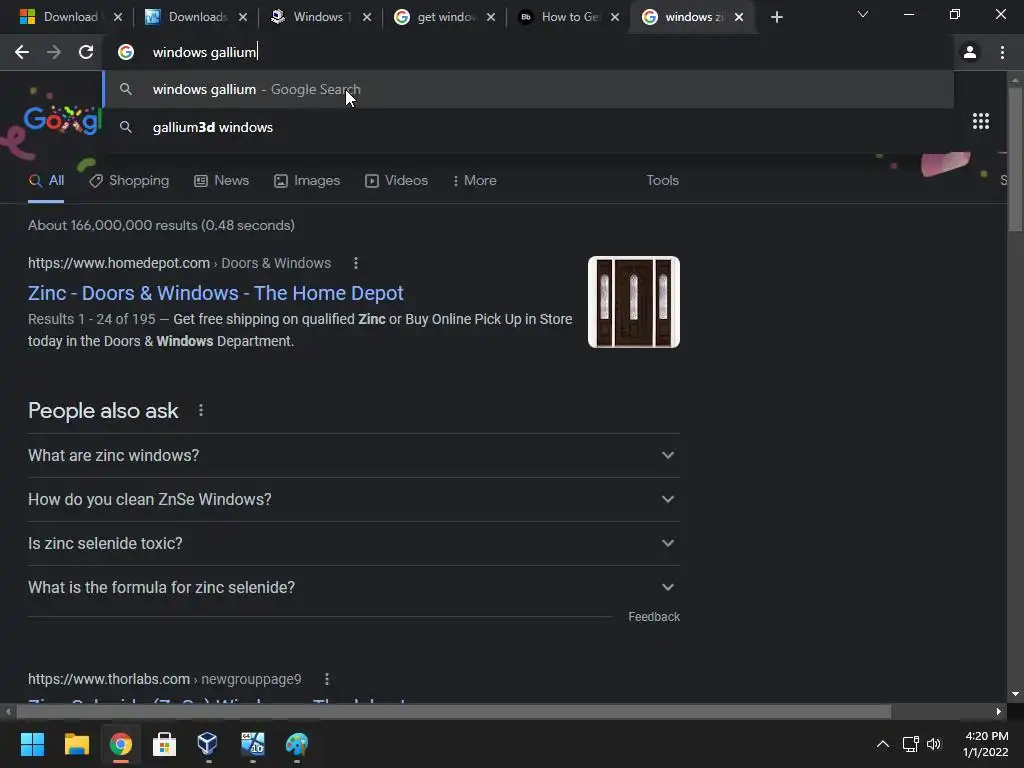
Task: Reload the current page
Action: click(86, 52)
